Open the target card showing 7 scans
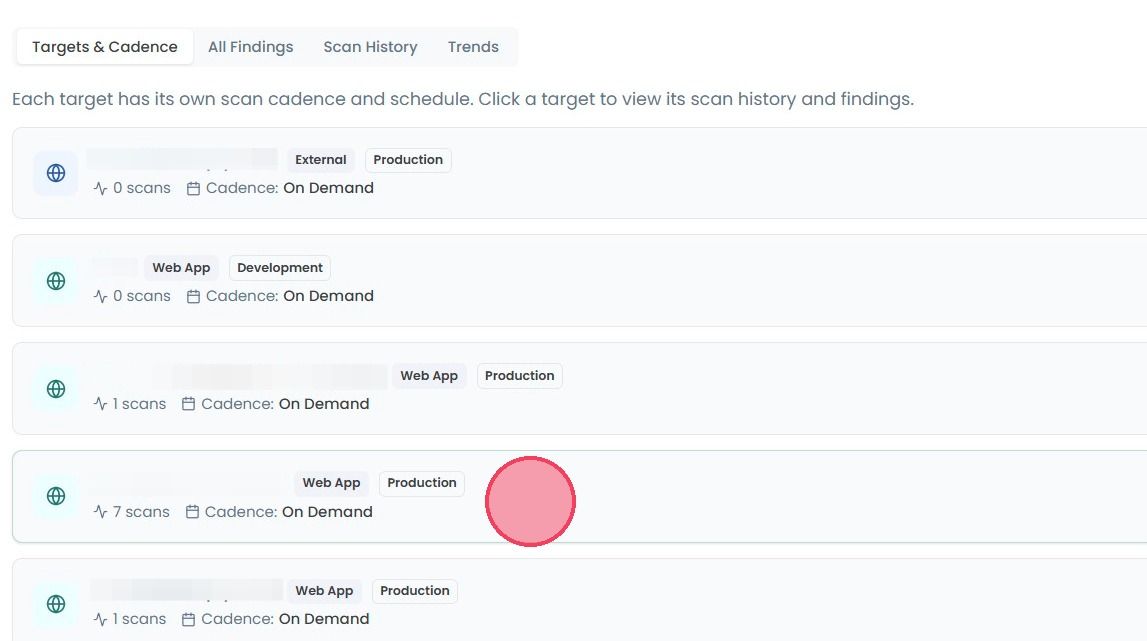This screenshot has height=641, width=1147. click(x=579, y=497)
